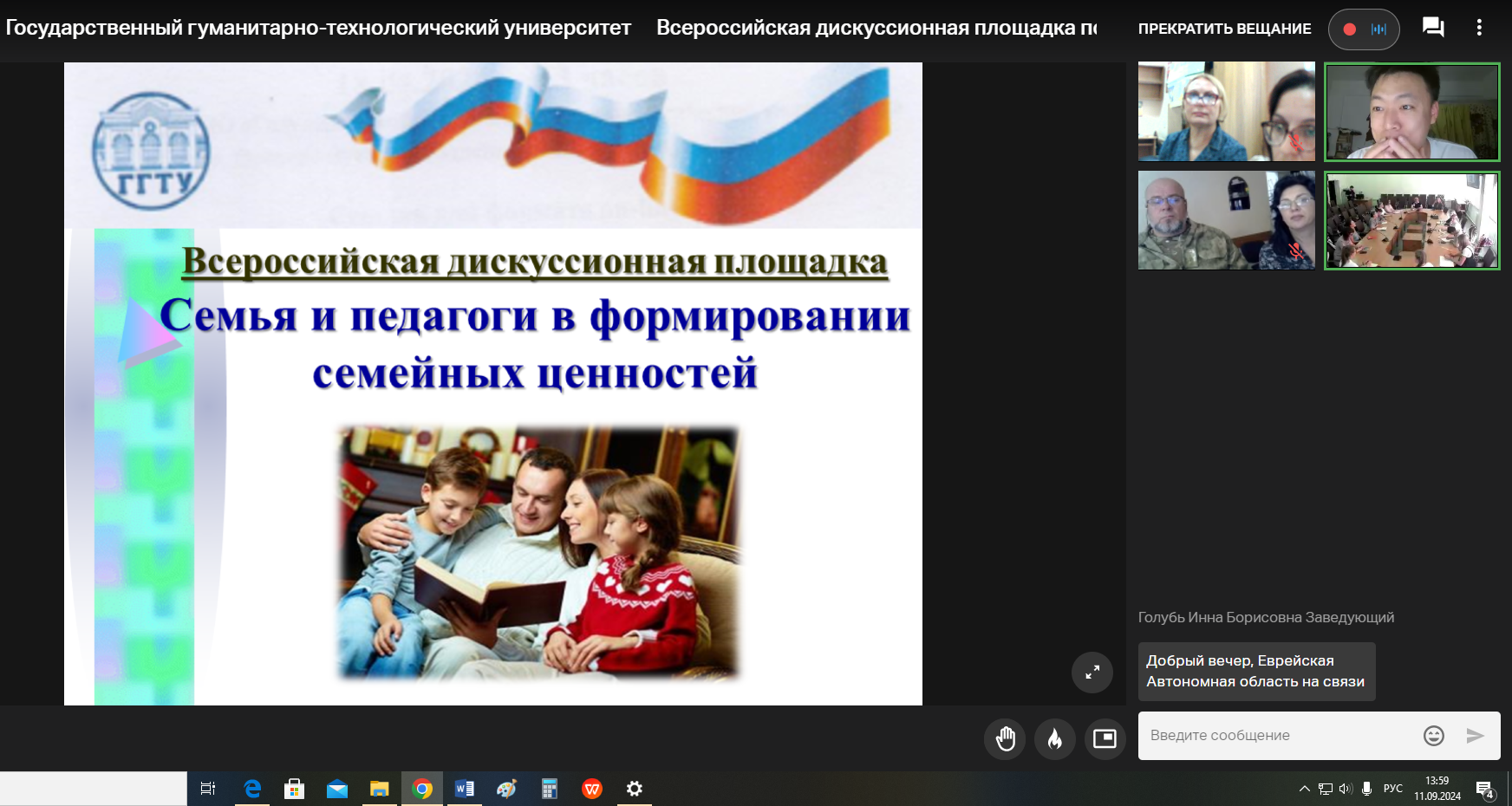Image resolution: width=1512 pixels, height=806 pixels.
Task: Click the ПРЕКРАТИТЬ ВЕЩАНИЕ button
Action: coord(1224,29)
